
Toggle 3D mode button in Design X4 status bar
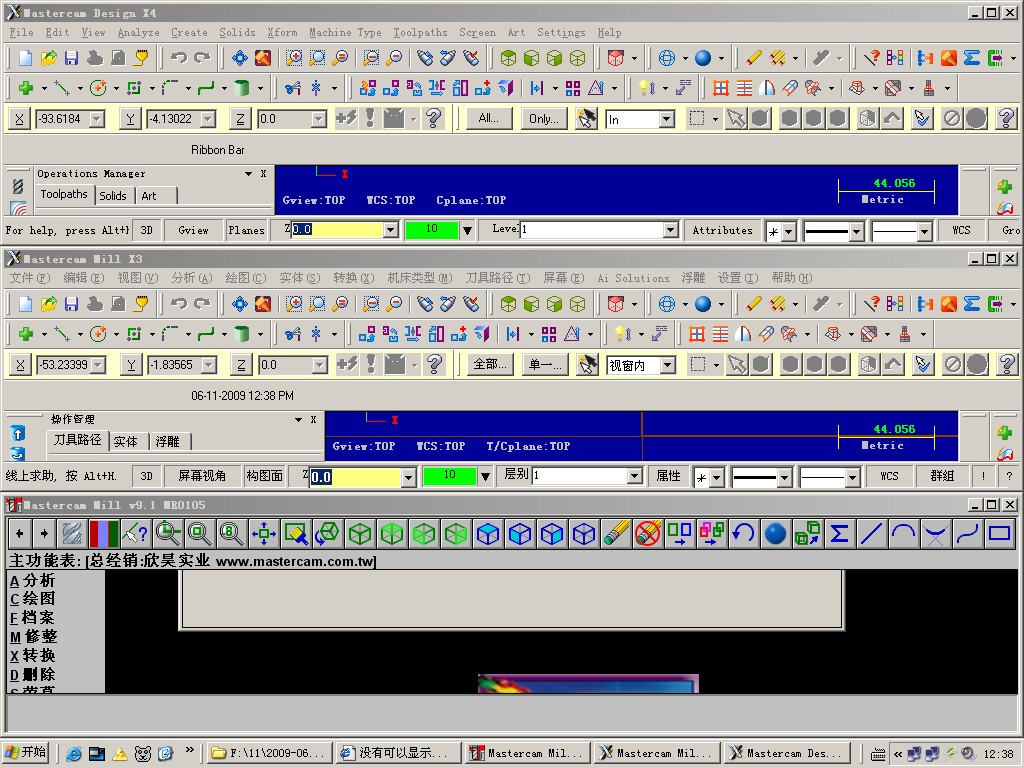click(146, 230)
